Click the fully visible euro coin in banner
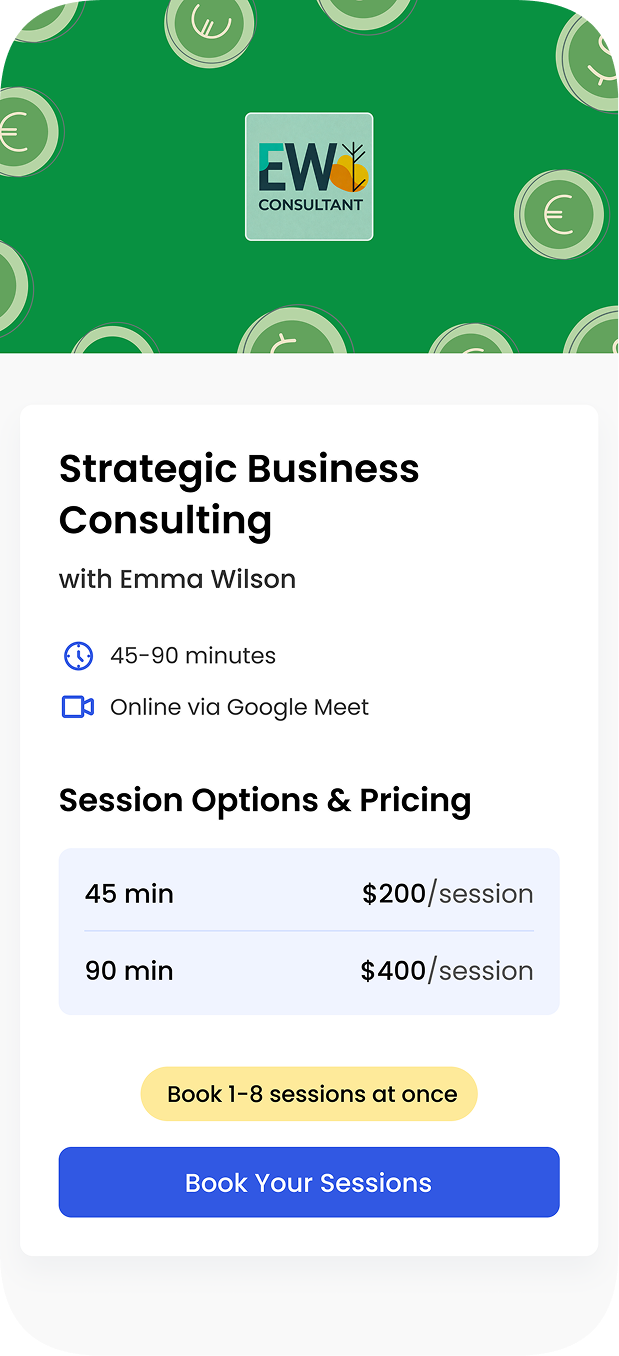The height and width of the screenshot is (1356, 619). (560, 215)
